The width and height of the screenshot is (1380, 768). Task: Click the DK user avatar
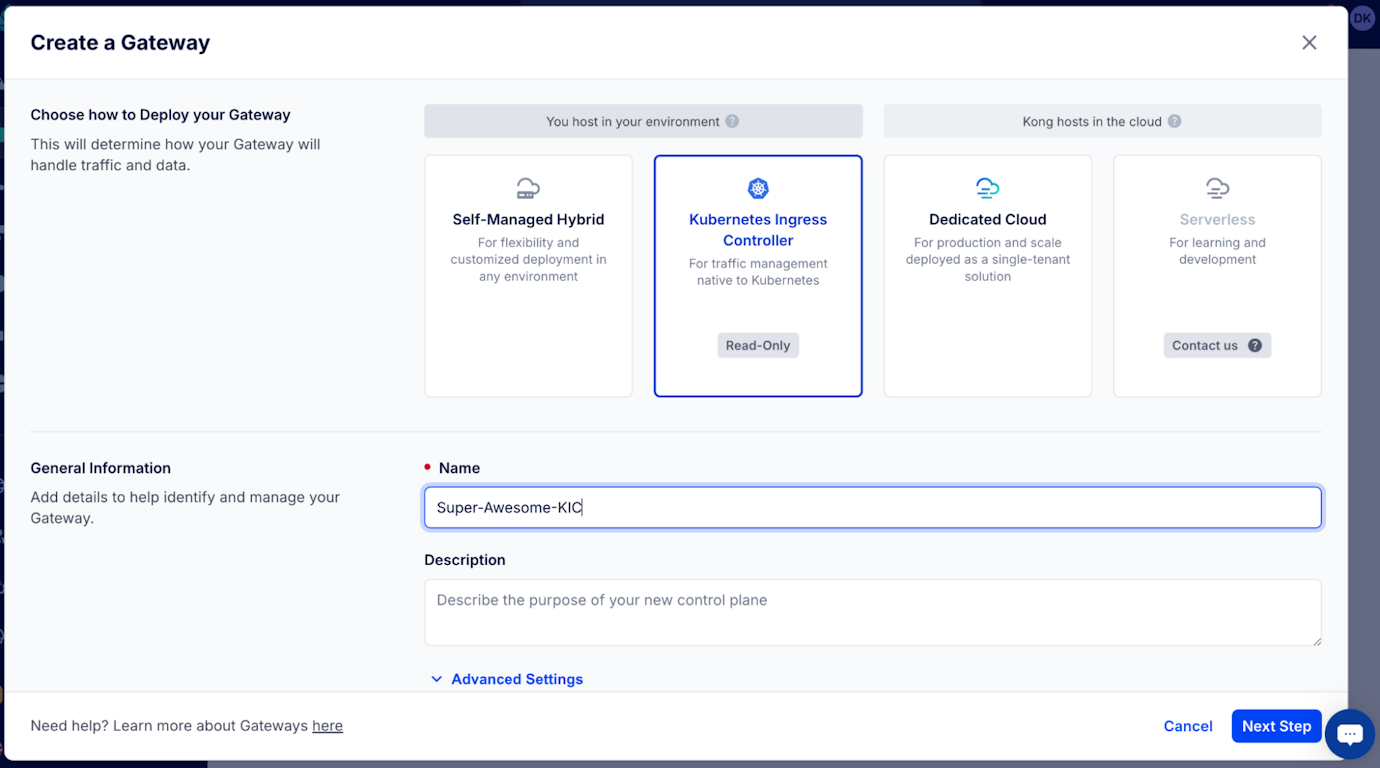1362,17
